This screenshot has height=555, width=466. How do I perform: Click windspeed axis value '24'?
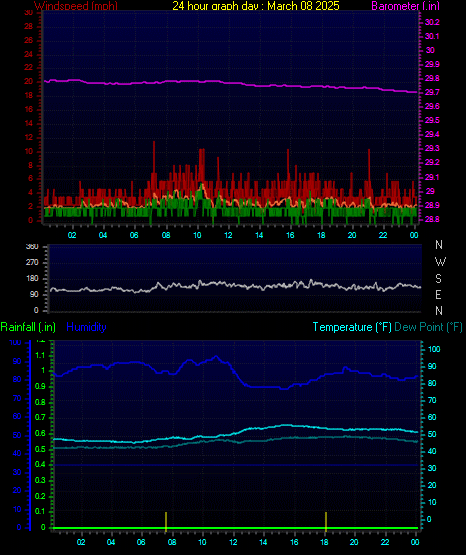click(x=28, y=54)
